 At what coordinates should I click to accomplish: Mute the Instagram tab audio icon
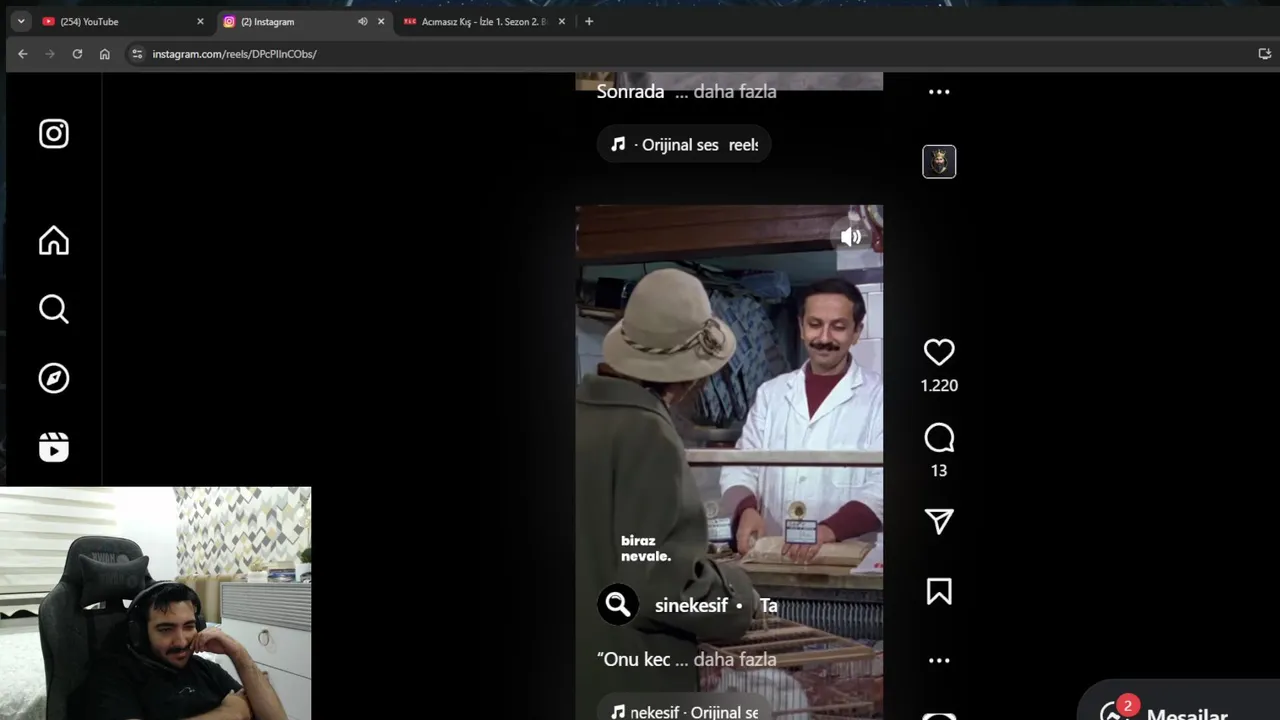coord(362,22)
